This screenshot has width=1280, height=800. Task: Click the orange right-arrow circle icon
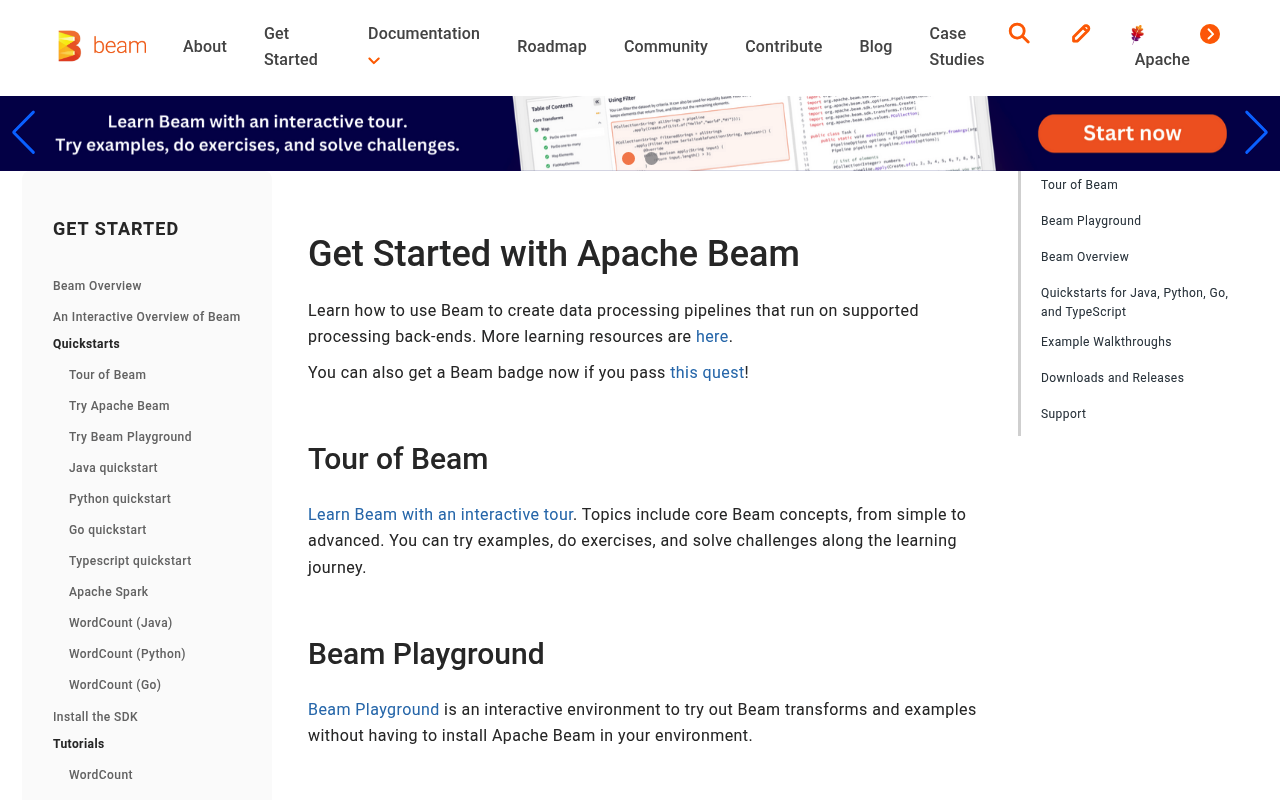(x=1210, y=34)
